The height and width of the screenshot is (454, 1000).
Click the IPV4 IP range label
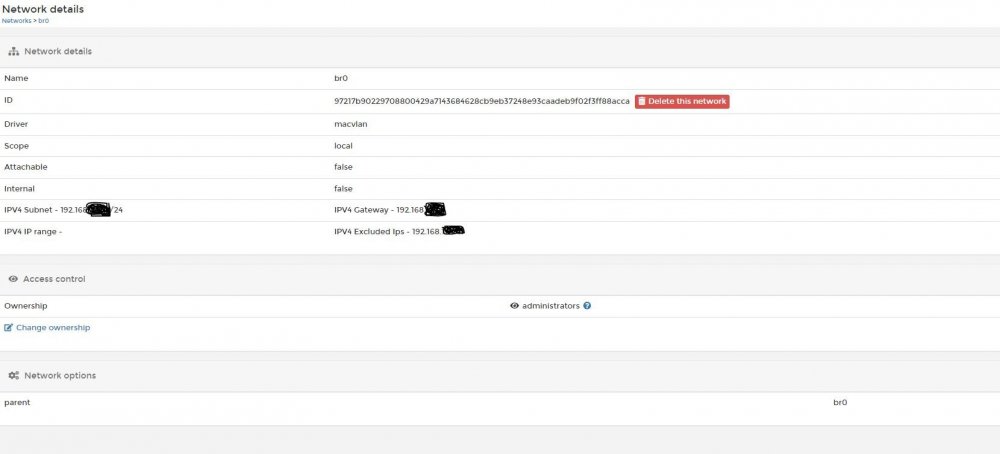point(33,231)
